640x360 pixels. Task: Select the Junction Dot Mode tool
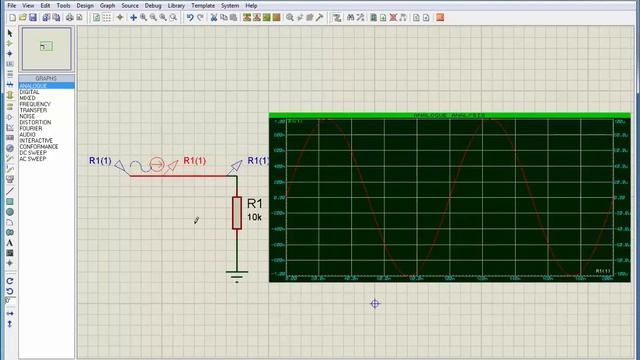tap(10, 53)
